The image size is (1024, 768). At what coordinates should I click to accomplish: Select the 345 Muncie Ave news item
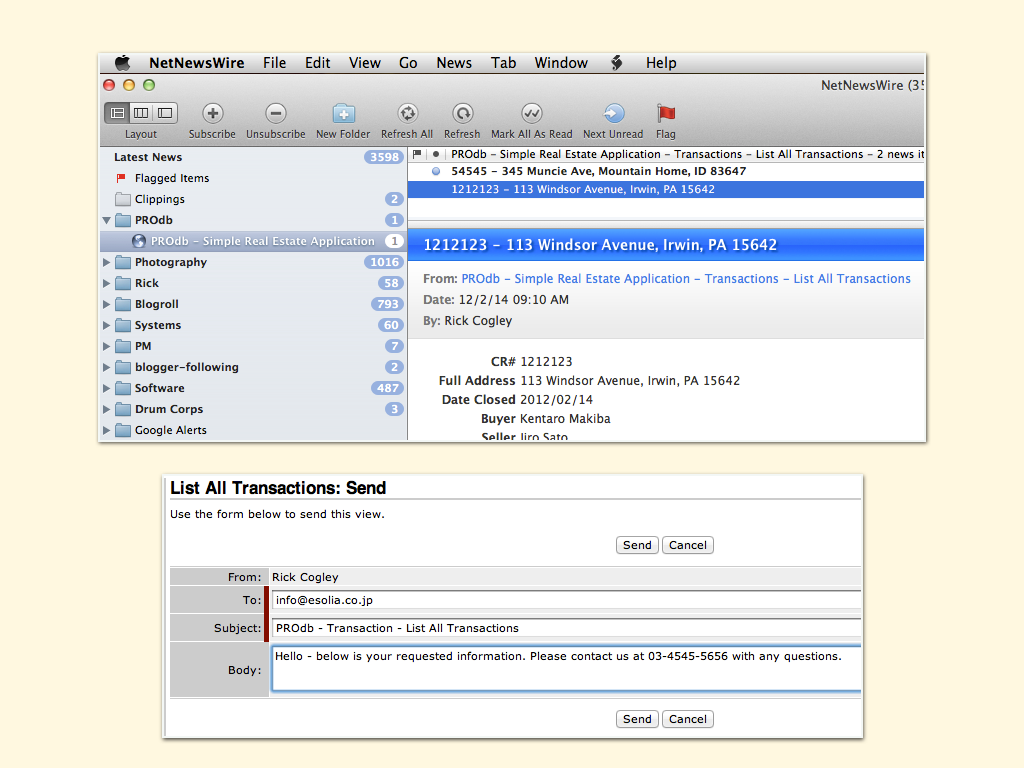coord(598,172)
